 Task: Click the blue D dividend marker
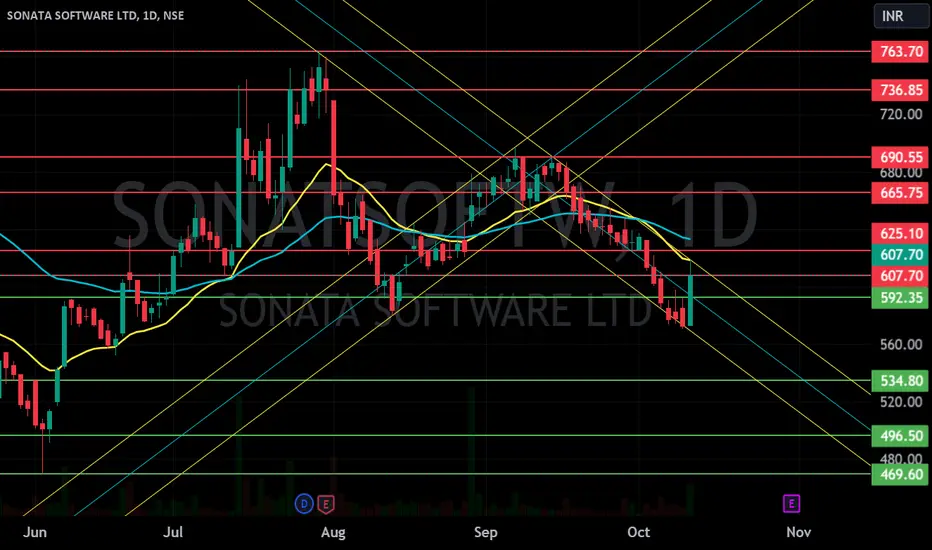tap(304, 504)
